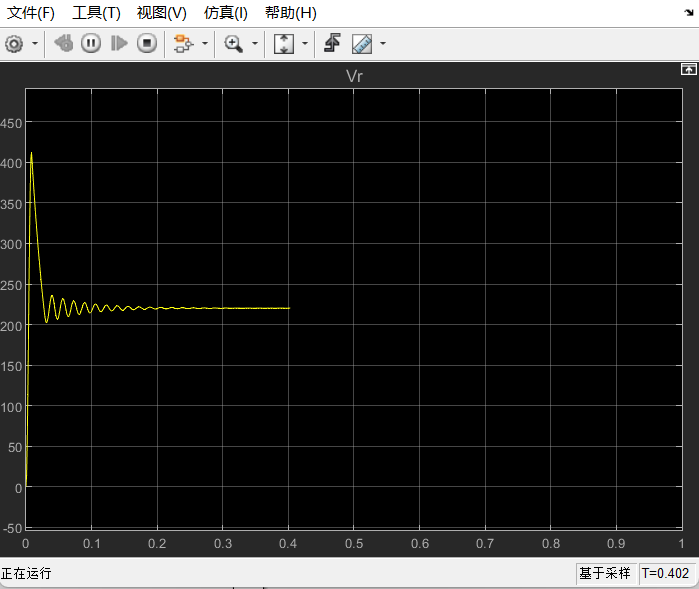Expand the axes scaling dropdown arrow
Image resolution: width=699 pixels, height=589 pixels.
305,44
